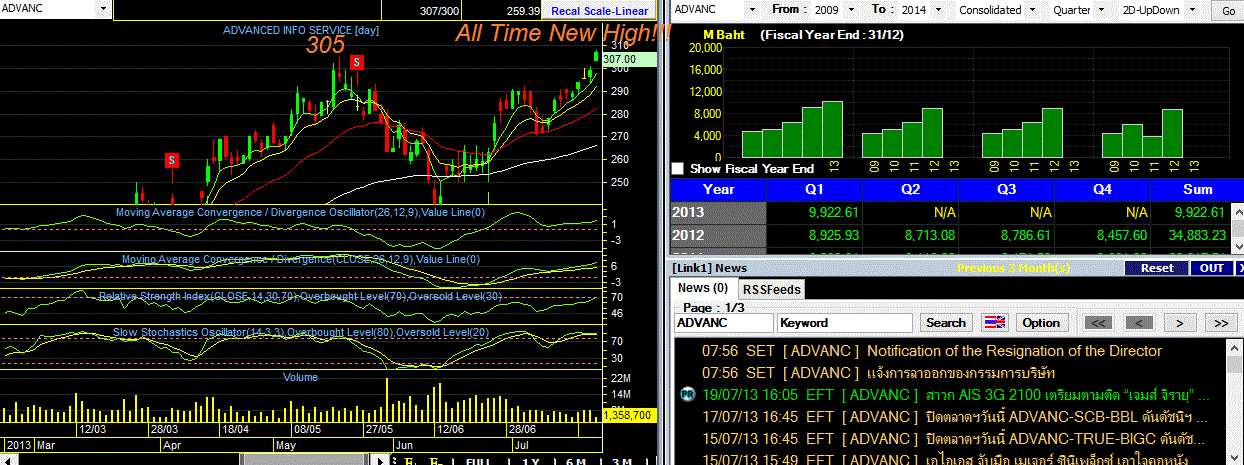Jump to last news page with >> button

click(1221, 322)
